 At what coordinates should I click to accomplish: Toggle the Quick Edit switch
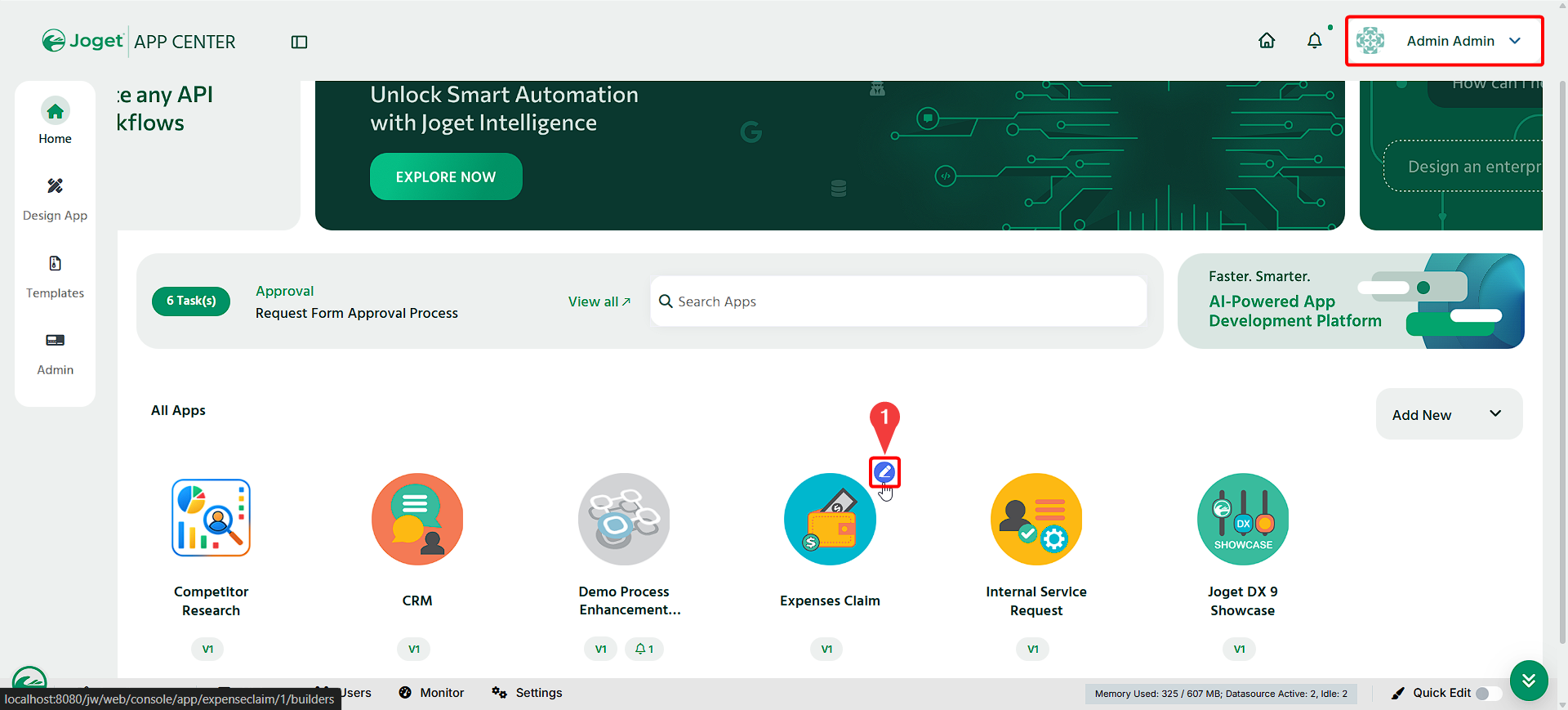point(1489,693)
